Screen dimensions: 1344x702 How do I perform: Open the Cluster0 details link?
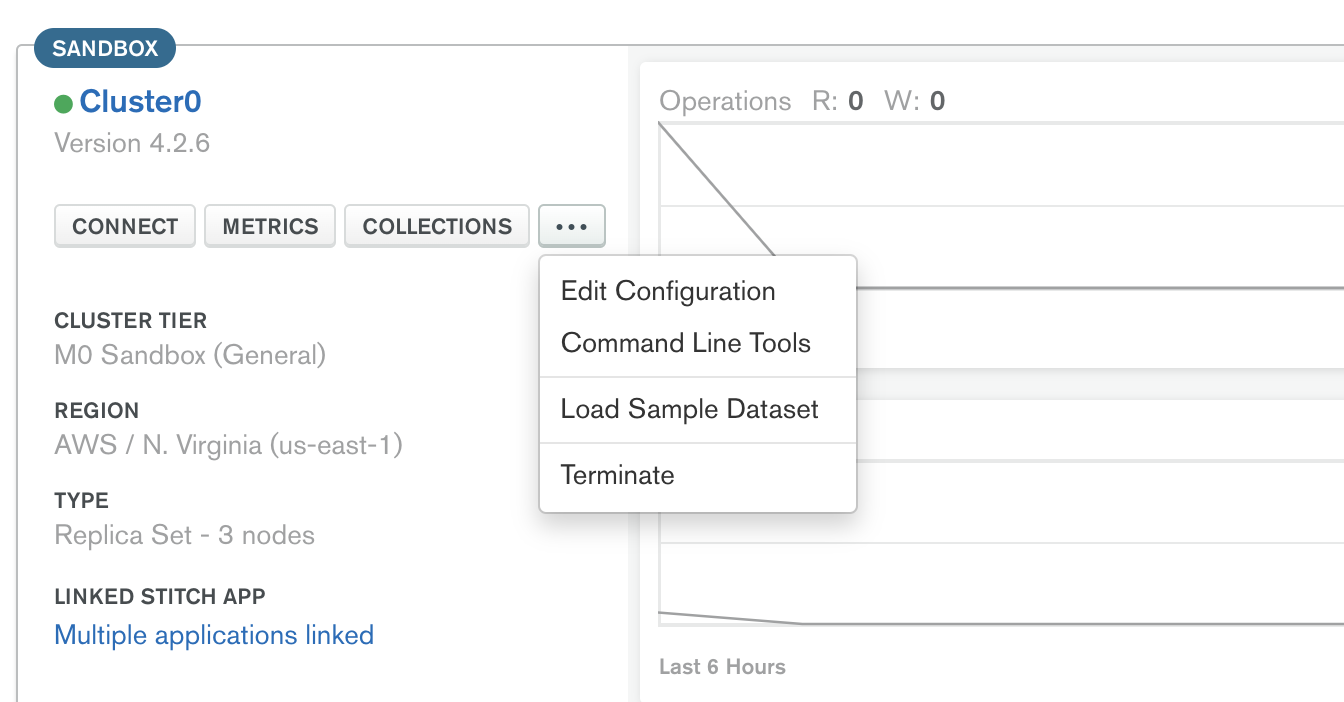[x=139, y=101]
